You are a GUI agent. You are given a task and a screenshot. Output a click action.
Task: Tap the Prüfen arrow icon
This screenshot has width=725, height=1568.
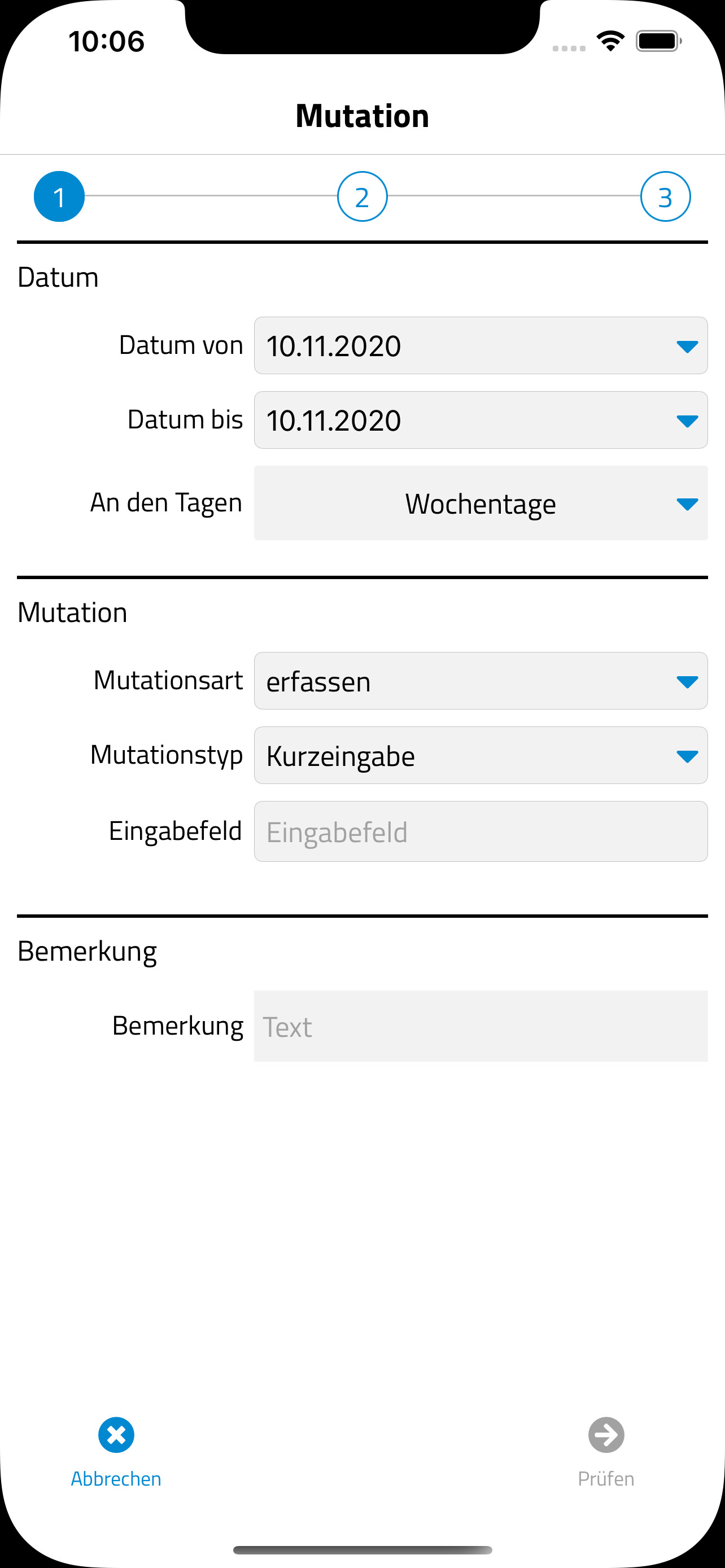tap(606, 1435)
